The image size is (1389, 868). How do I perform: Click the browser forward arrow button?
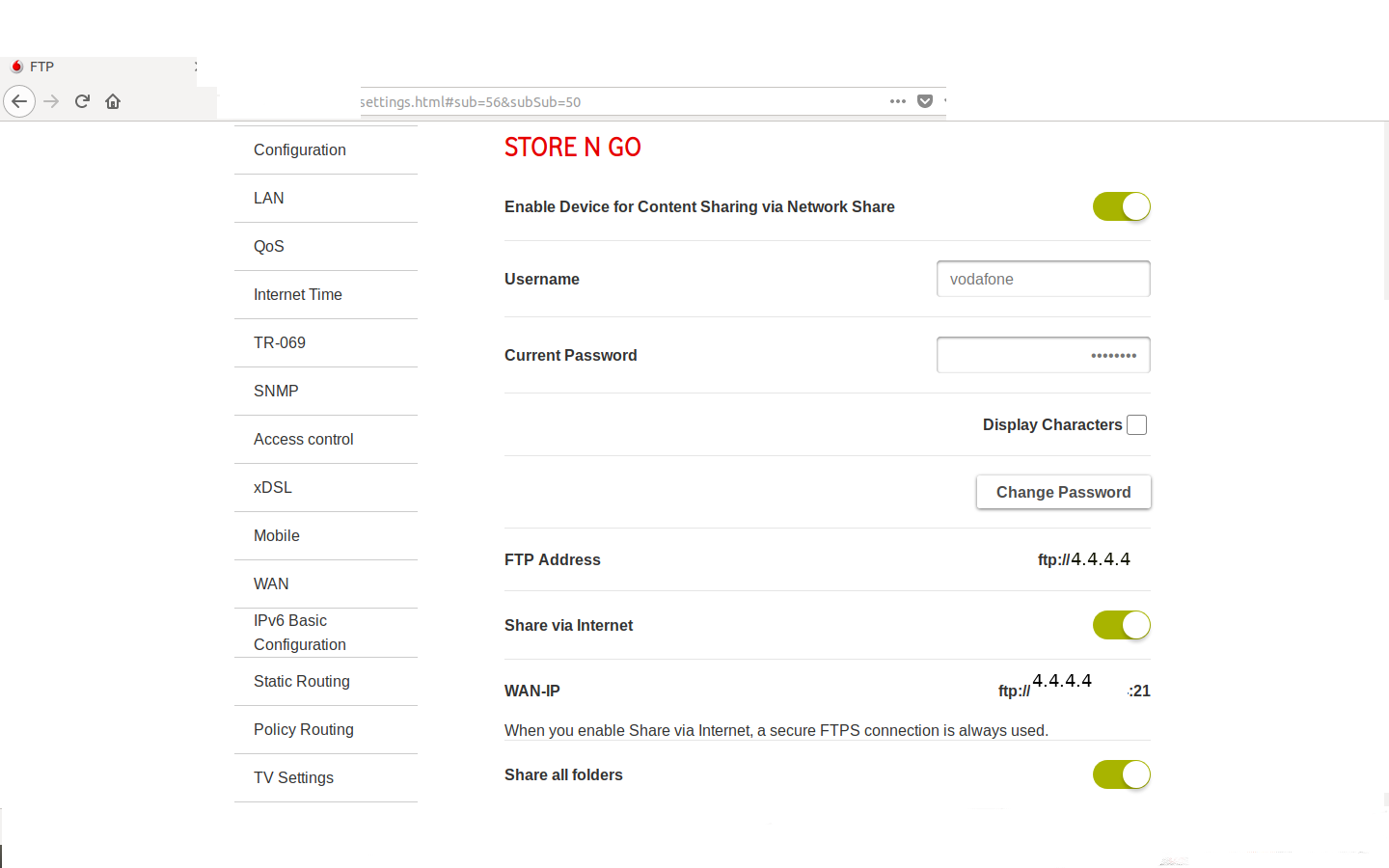[x=51, y=101]
